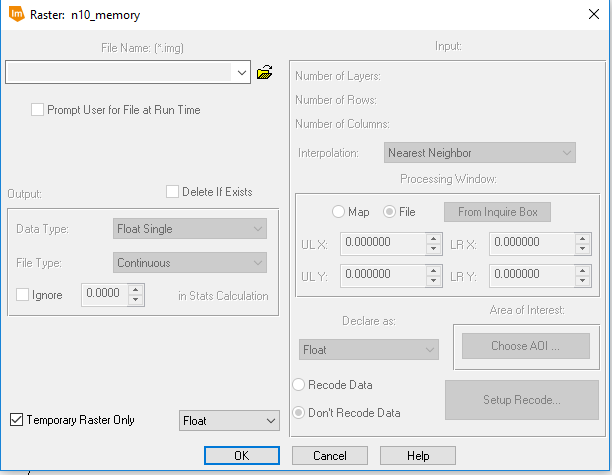Close the Raster n10_memory dialog
The width and height of the screenshot is (612, 475).
tap(594, 14)
